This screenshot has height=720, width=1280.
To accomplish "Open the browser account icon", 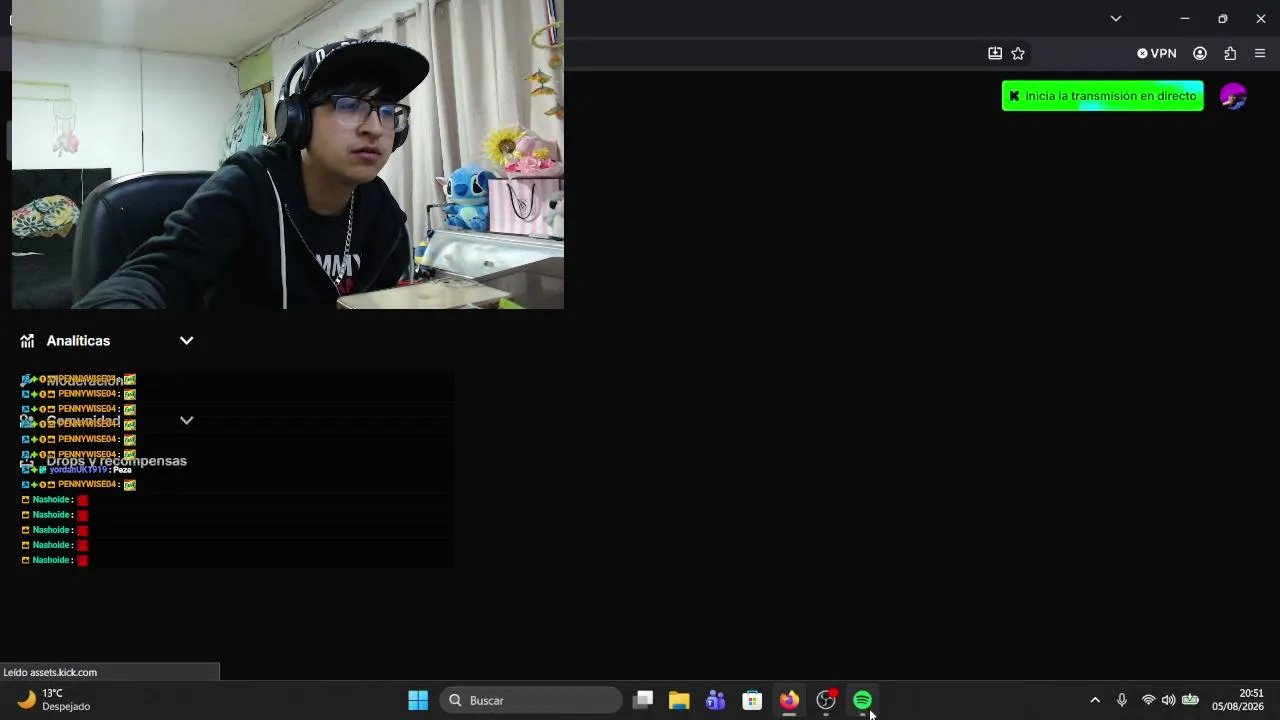I will point(1200,53).
